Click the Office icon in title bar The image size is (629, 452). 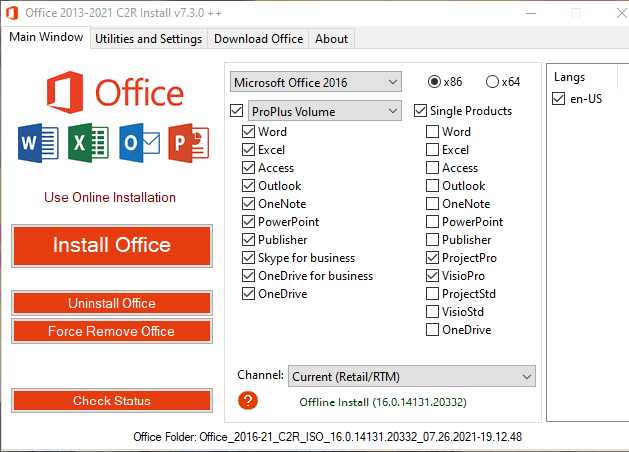click(x=12, y=13)
